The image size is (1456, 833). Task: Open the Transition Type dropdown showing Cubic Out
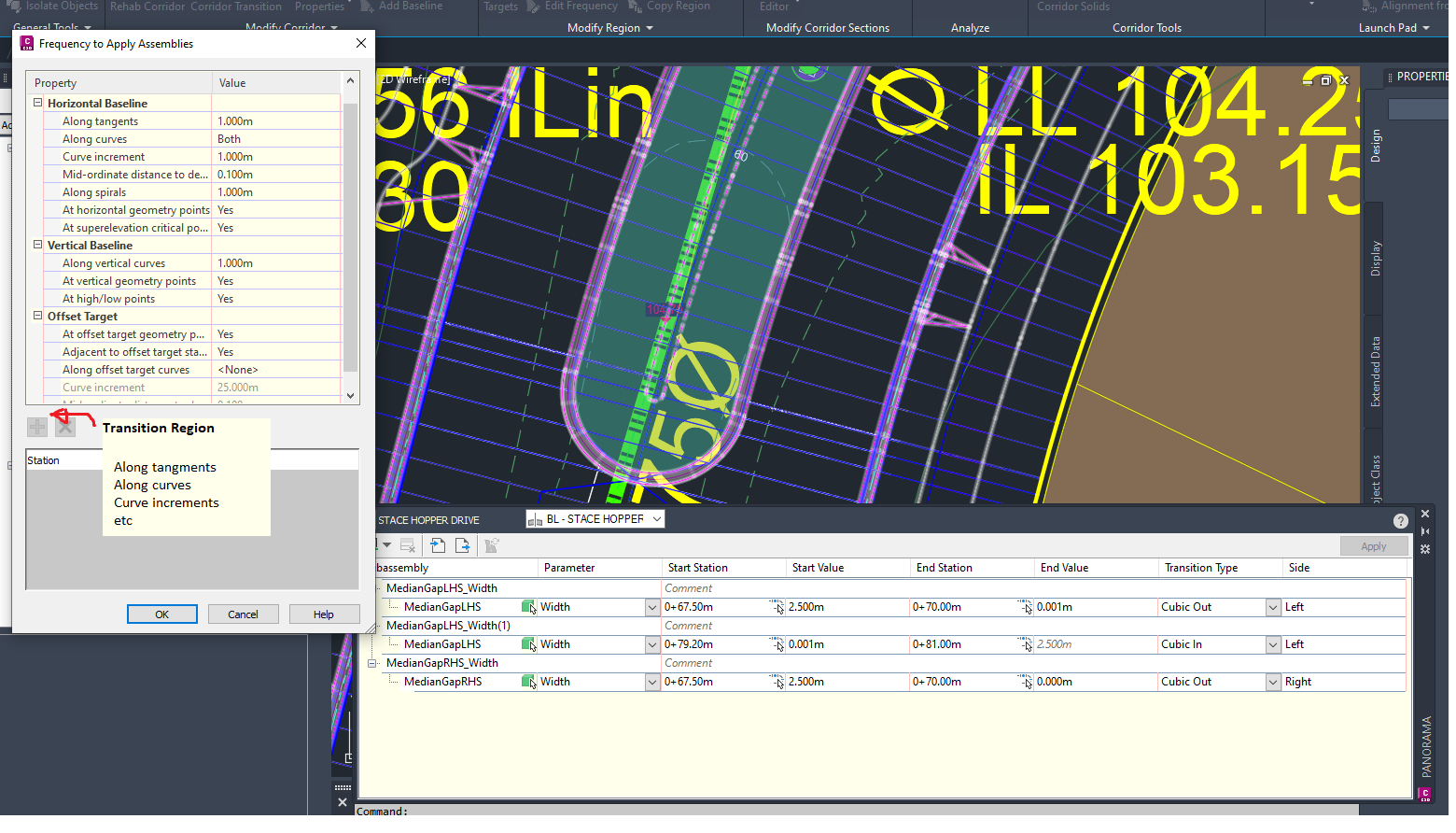1272,606
